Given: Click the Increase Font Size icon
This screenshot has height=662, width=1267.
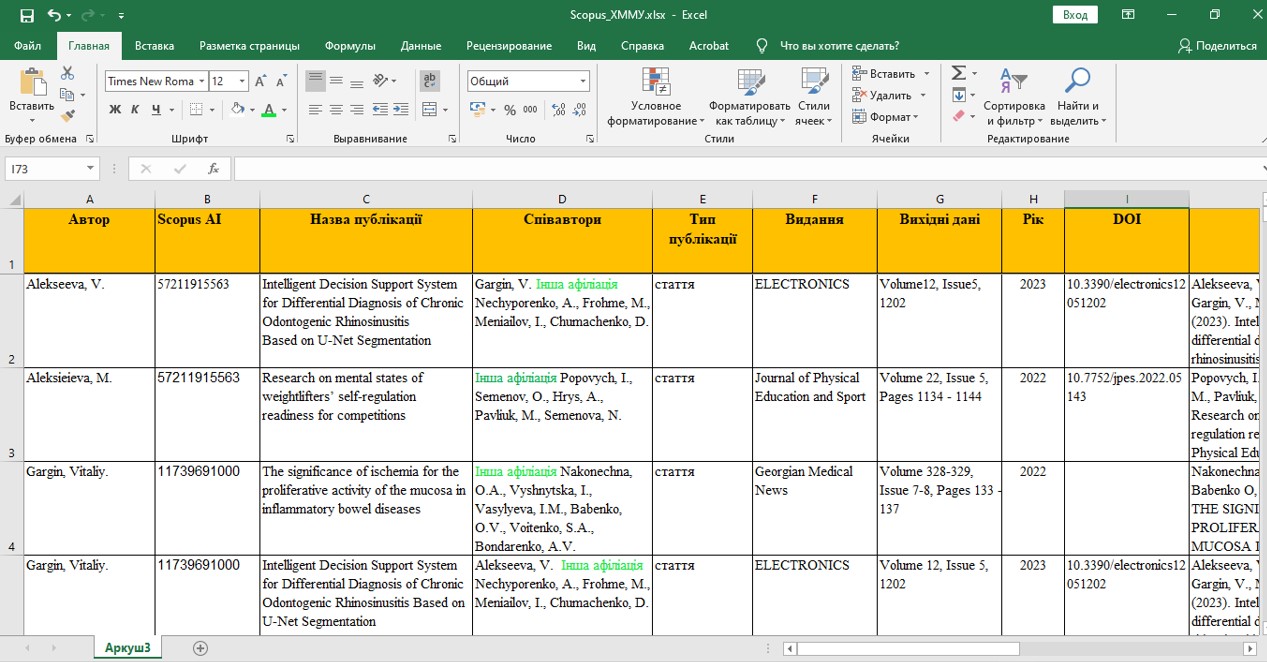Looking at the screenshot, I should coord(261,81).
